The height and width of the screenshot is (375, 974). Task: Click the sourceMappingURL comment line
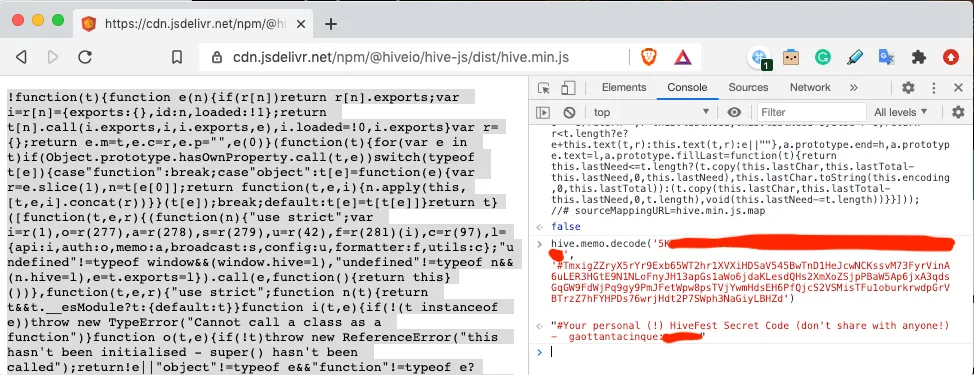tap(658, 210)
